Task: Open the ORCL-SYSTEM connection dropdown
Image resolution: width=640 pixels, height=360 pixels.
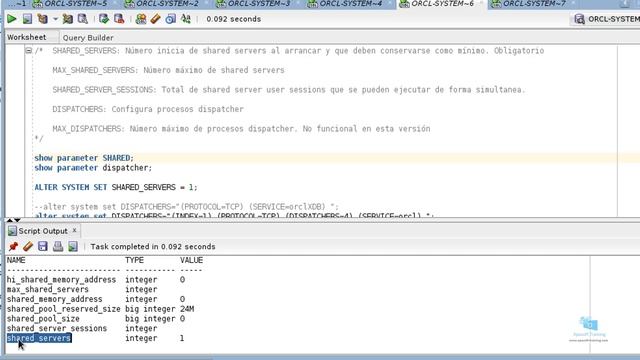Action: coord(613,19)
